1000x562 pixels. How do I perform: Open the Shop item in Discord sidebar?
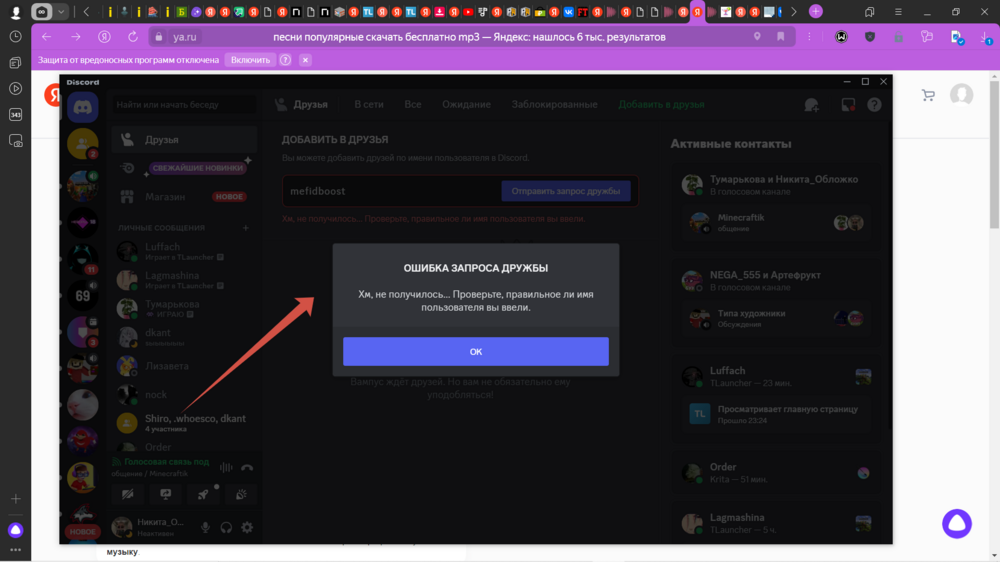pos(185,196)
